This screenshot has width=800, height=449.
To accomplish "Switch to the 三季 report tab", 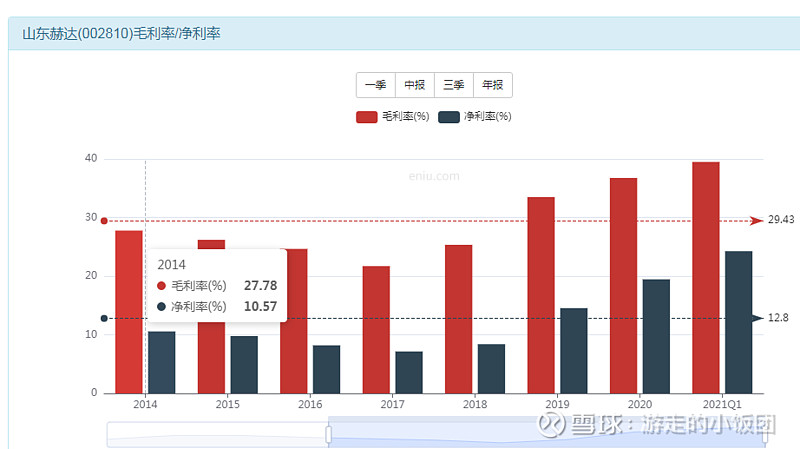I will pos(454,85).
